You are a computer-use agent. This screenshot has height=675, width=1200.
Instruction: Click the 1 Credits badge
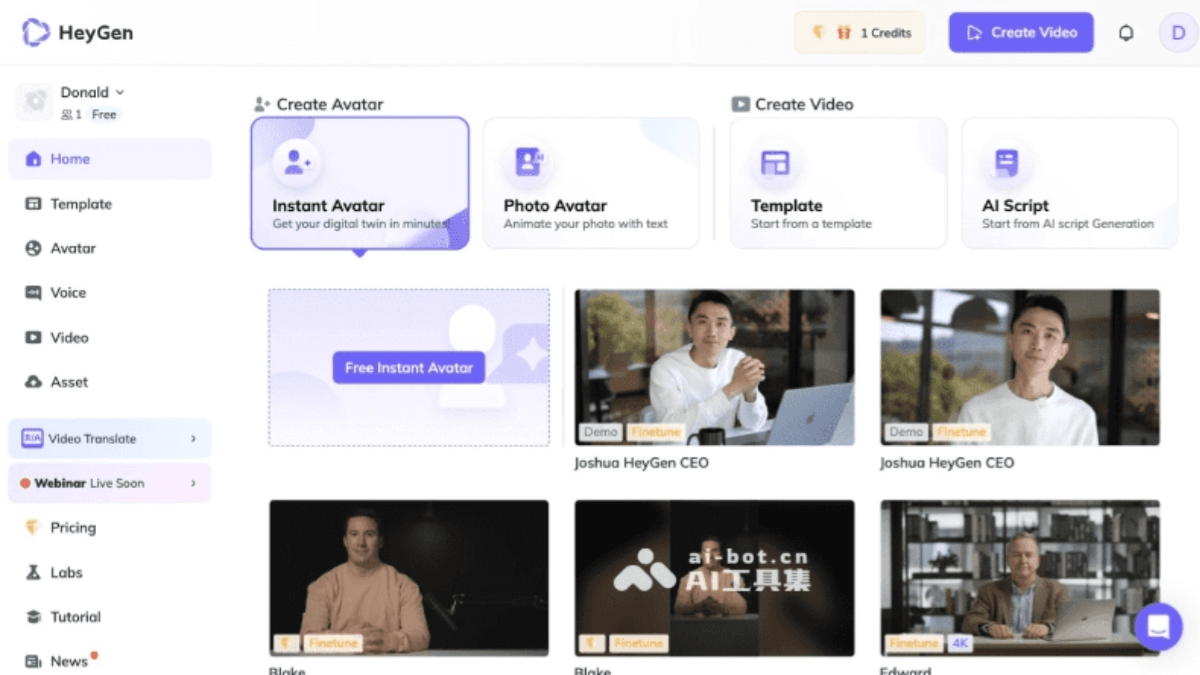point(860,33)
